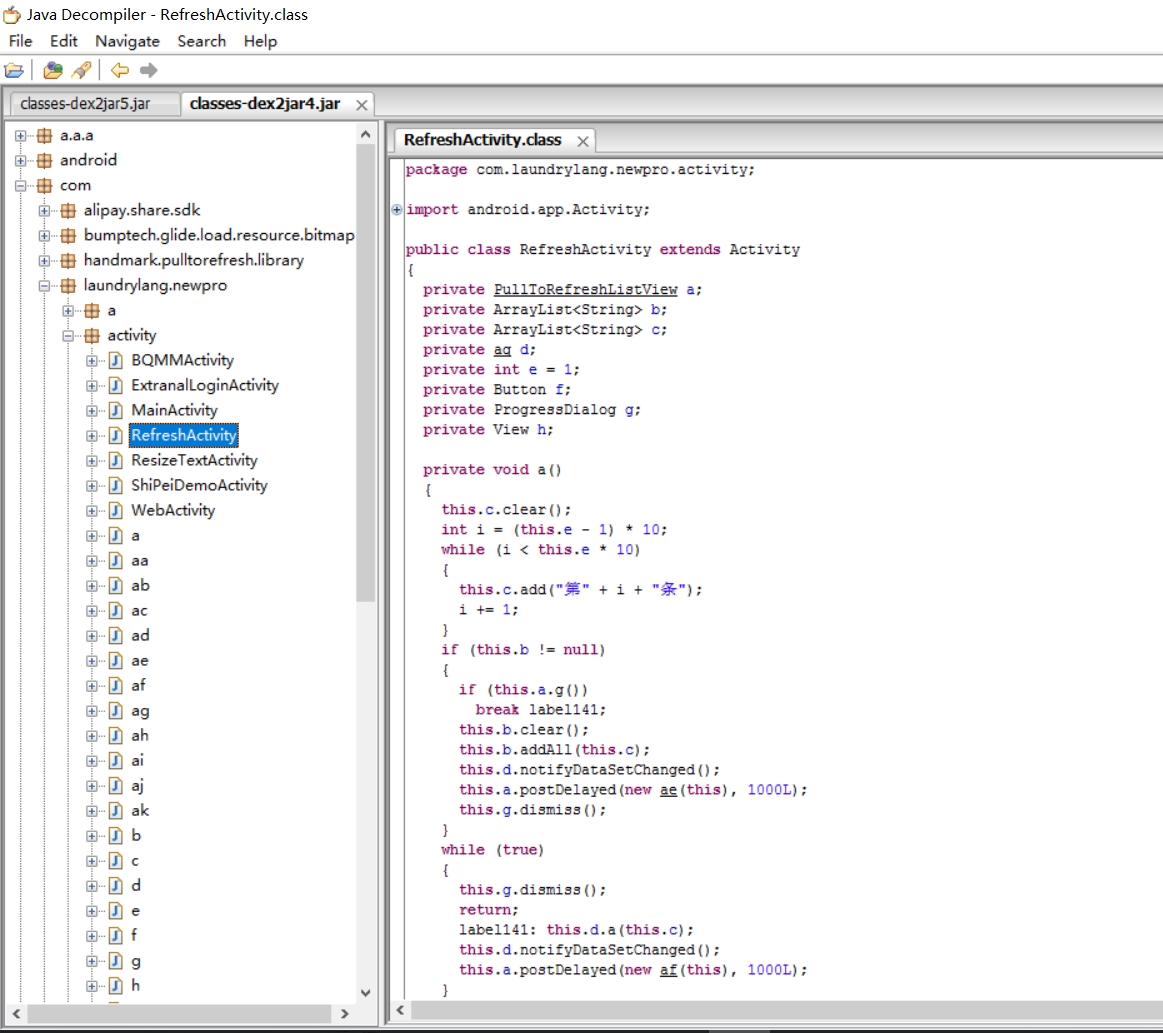Click the MainActivity class icon
Viewport: 1163px width, 1033px height.
(115, 410)
